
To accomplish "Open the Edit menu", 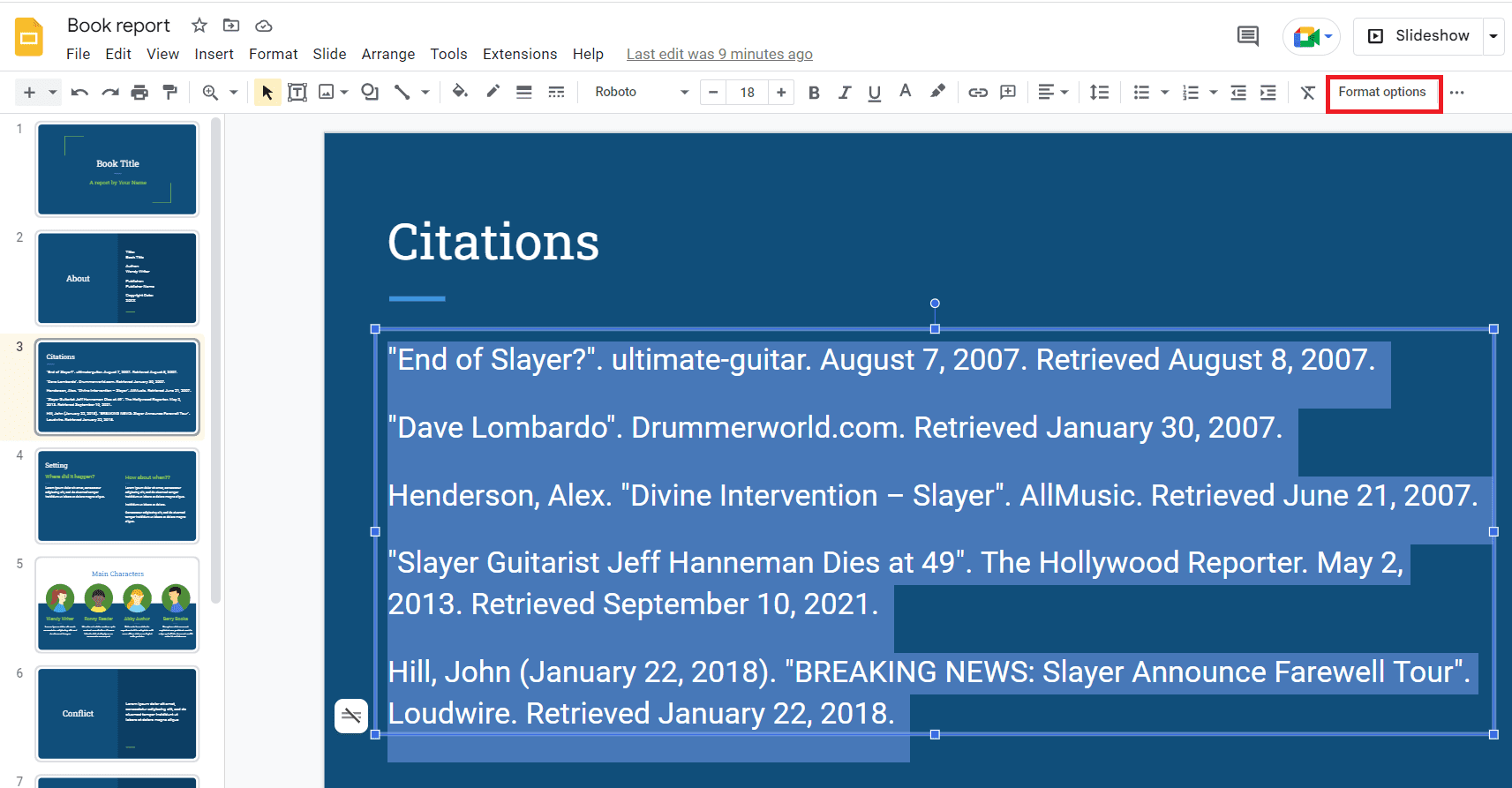I will click(118, 54).
